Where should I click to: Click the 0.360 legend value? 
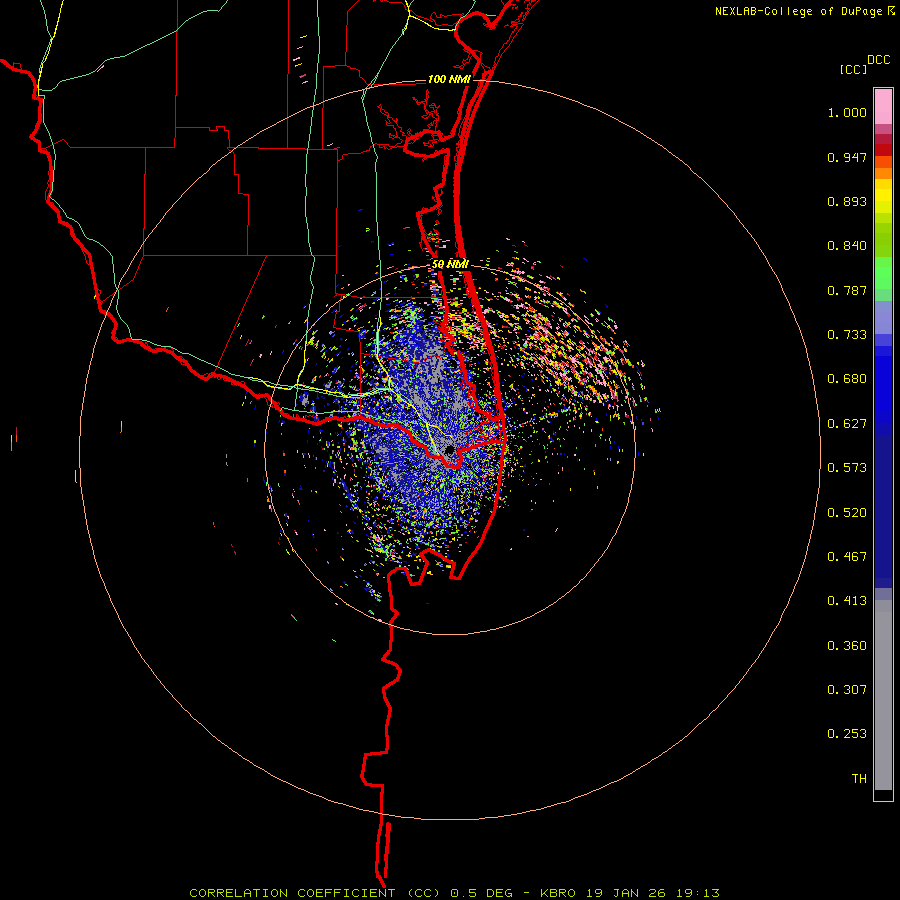pos(847,646)
